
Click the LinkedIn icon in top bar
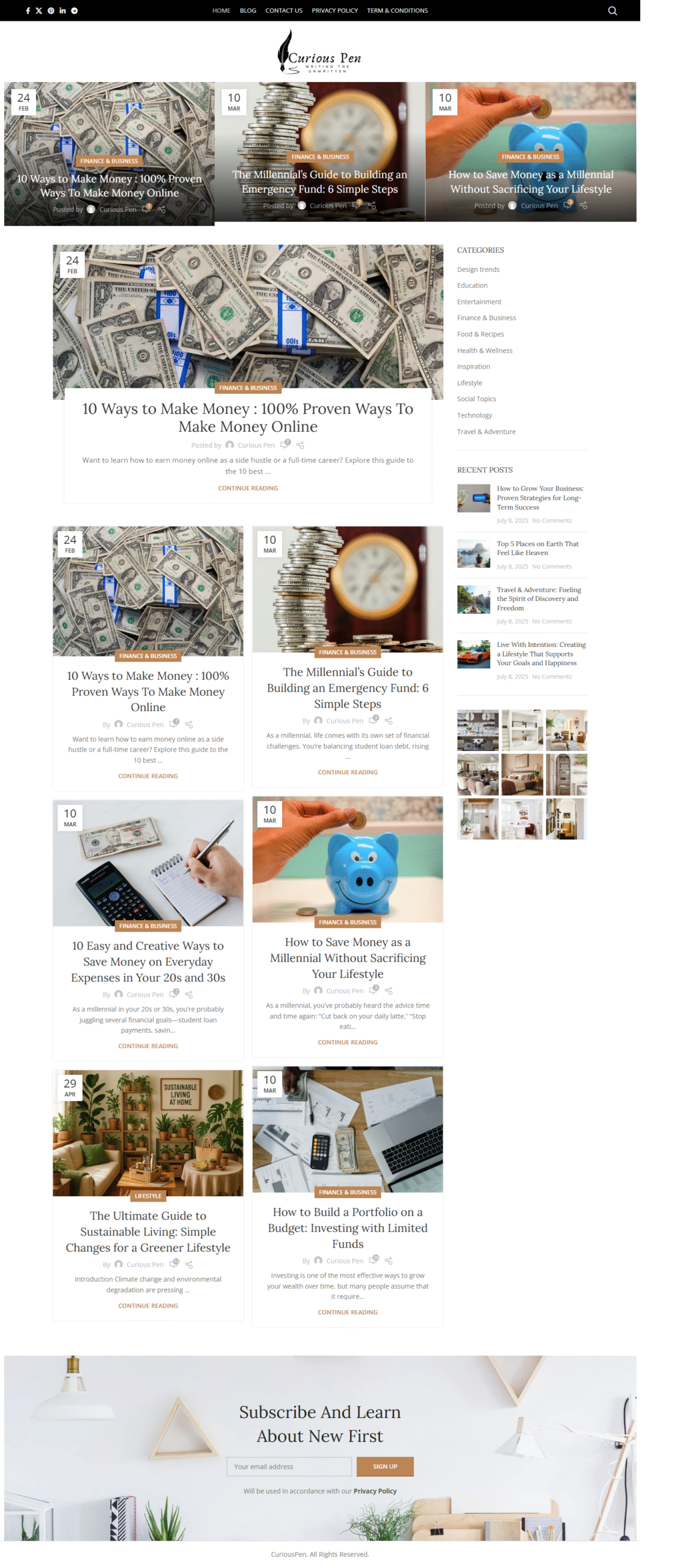point(62,10)
